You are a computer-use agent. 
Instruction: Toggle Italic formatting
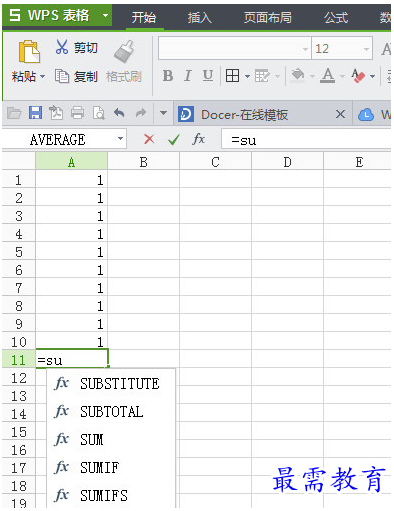point(188,76)
